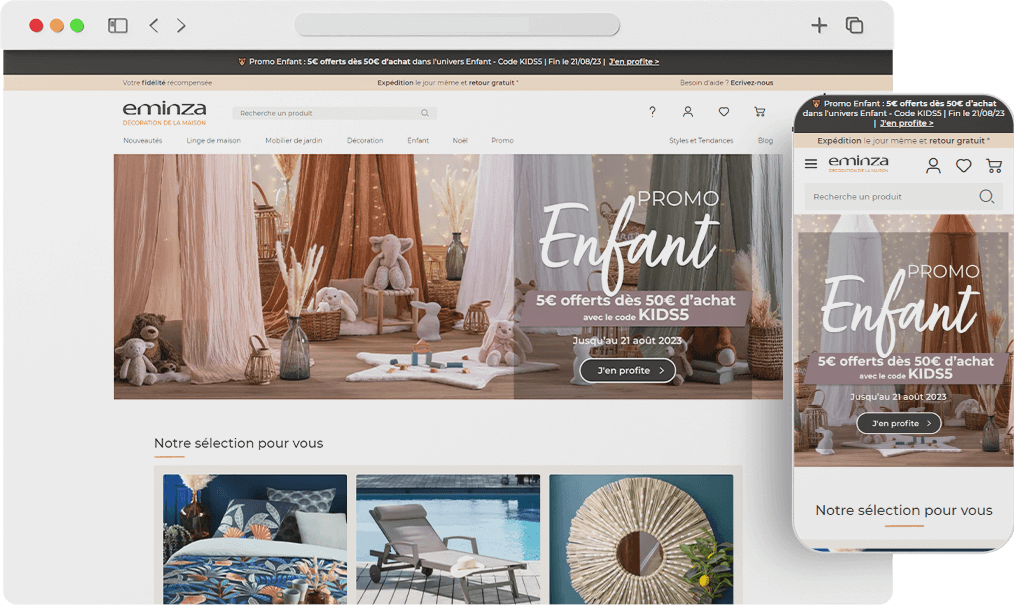Click the desktop help question mark icon
This screenshot has width=1014, height=605.
(x=652, y=112)
